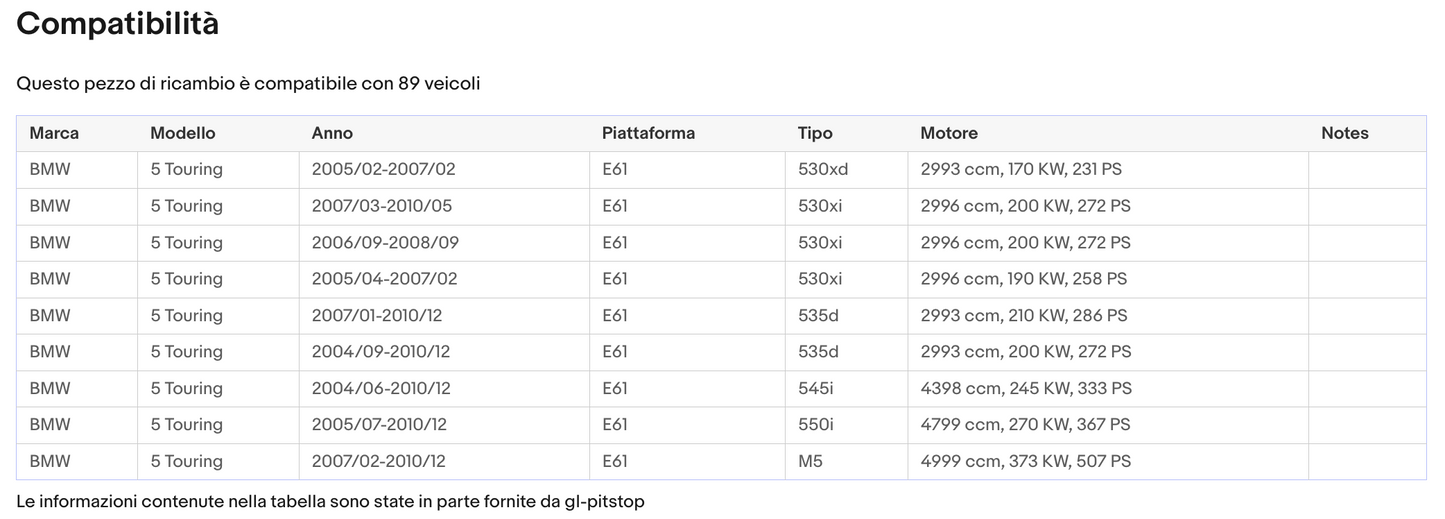The image size is (1445, 519).
Task: Click year range 2005/02-2007/02
Action: pyautogui.click(x=383, y=170)
